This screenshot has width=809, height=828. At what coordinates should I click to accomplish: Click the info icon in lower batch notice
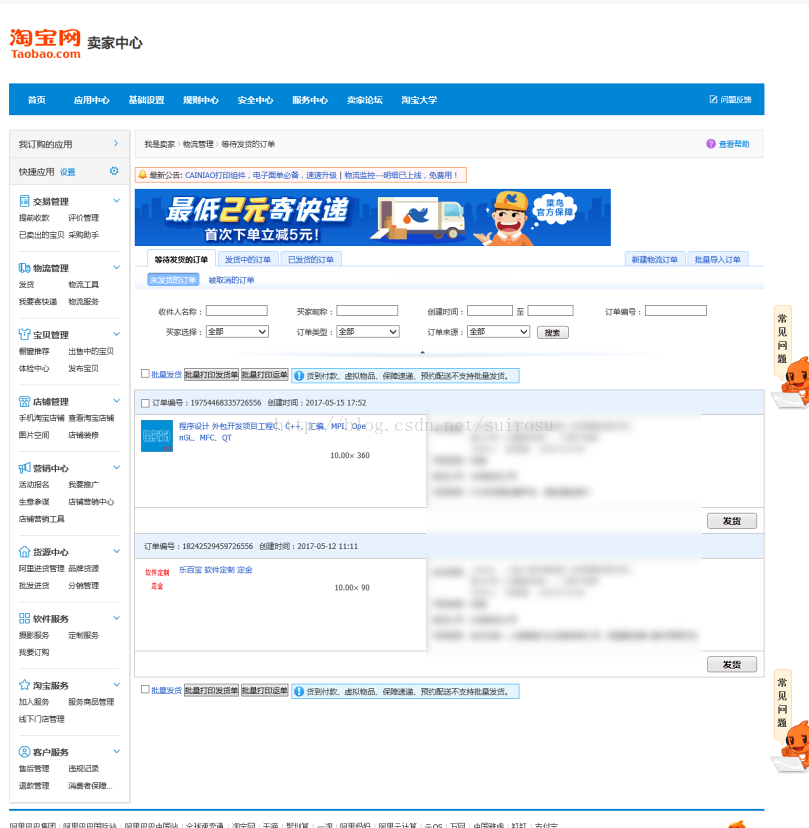299,692
